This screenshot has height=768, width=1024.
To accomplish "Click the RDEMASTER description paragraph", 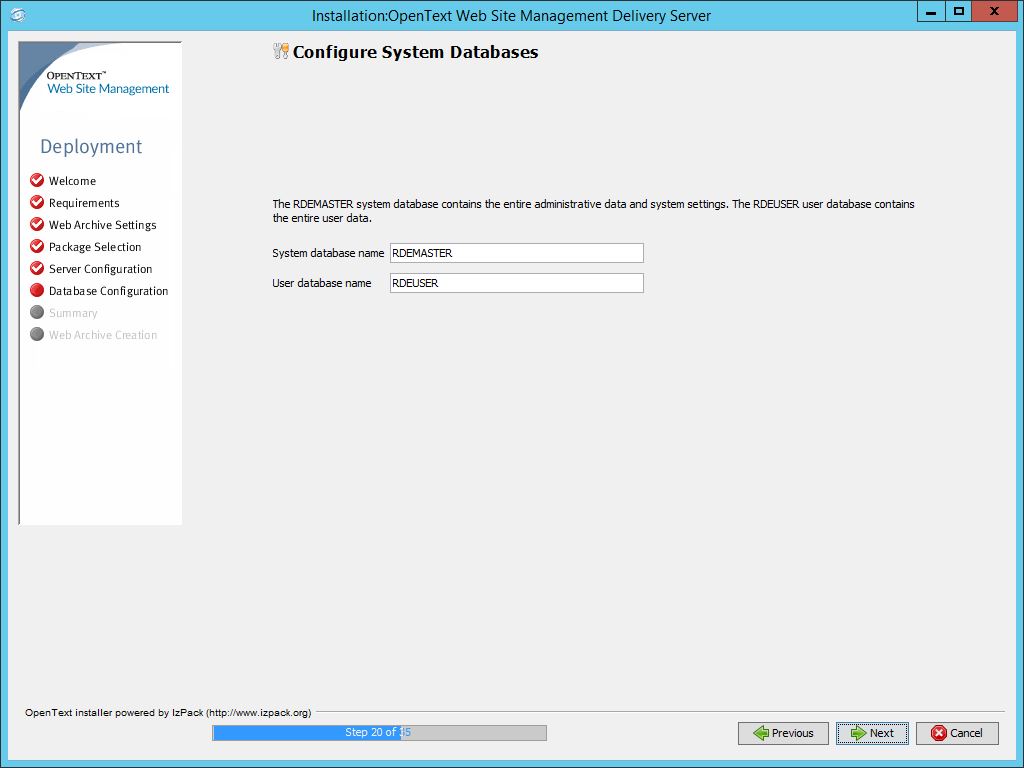I will 594,211.
